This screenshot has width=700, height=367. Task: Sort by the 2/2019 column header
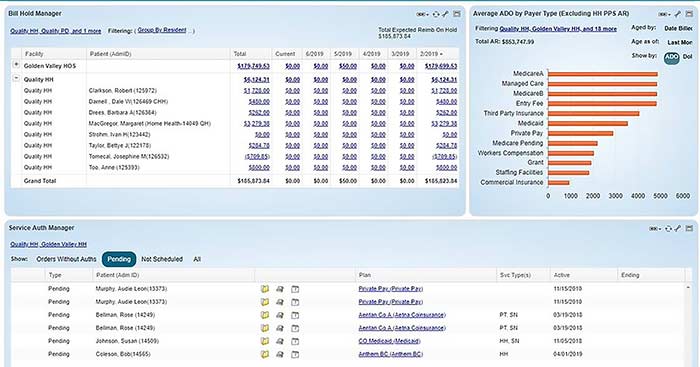tap(431, 54)
